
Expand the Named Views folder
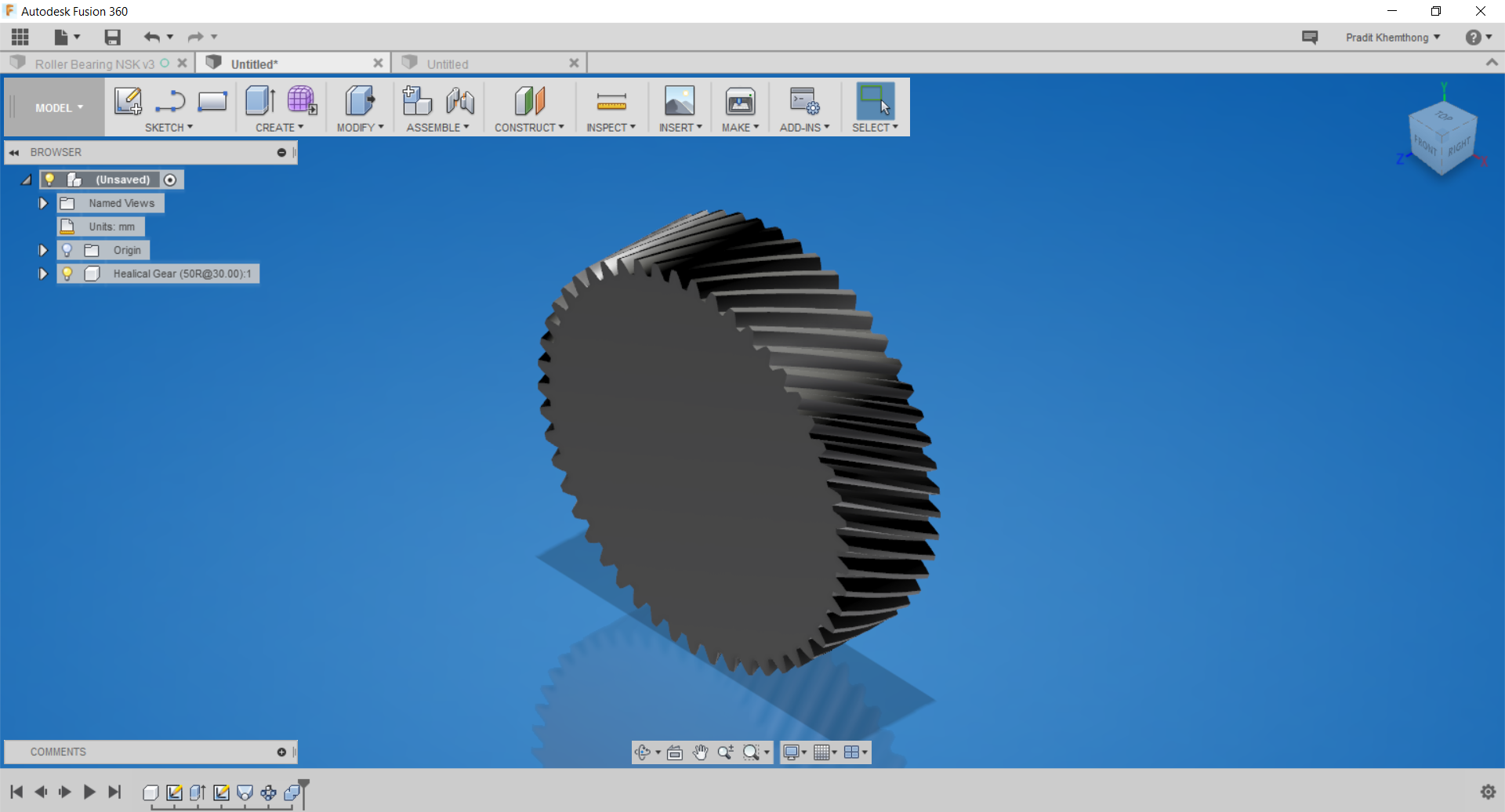43,203
